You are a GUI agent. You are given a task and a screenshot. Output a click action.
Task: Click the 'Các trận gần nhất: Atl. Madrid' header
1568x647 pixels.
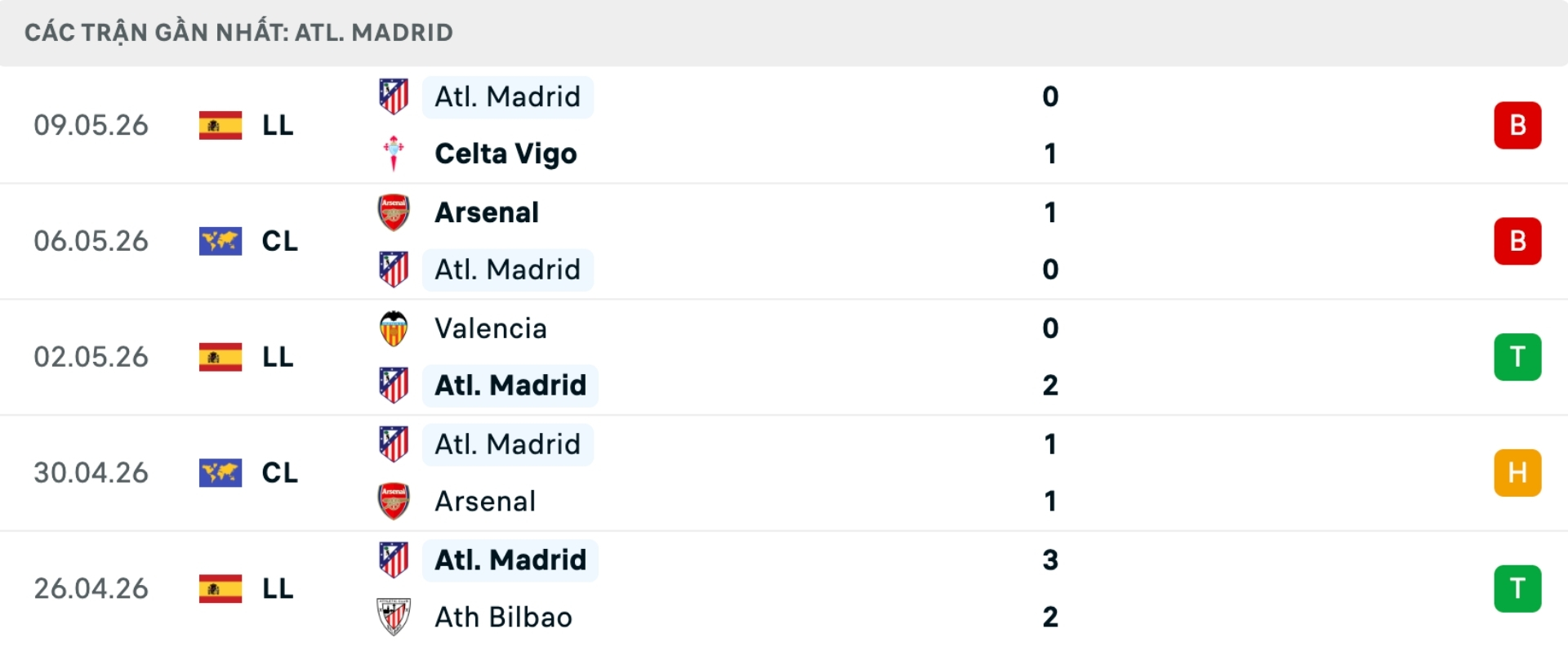238,33
